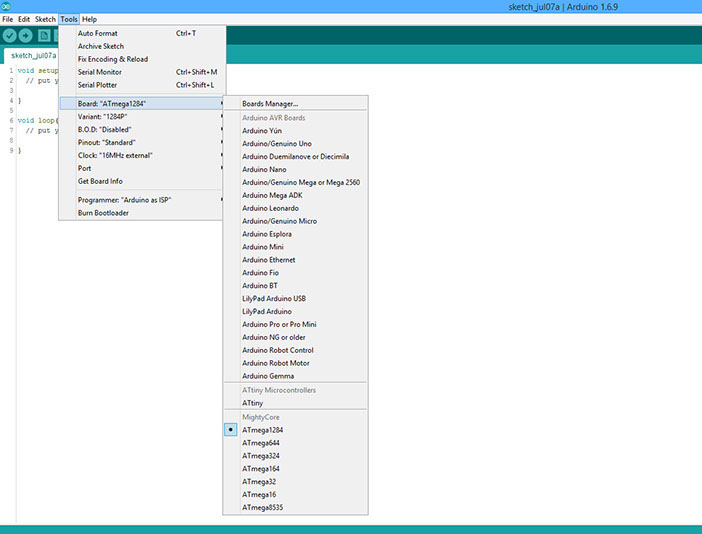Open the Sketch menu
Screen dimensions: 702x534
(45, 19)
